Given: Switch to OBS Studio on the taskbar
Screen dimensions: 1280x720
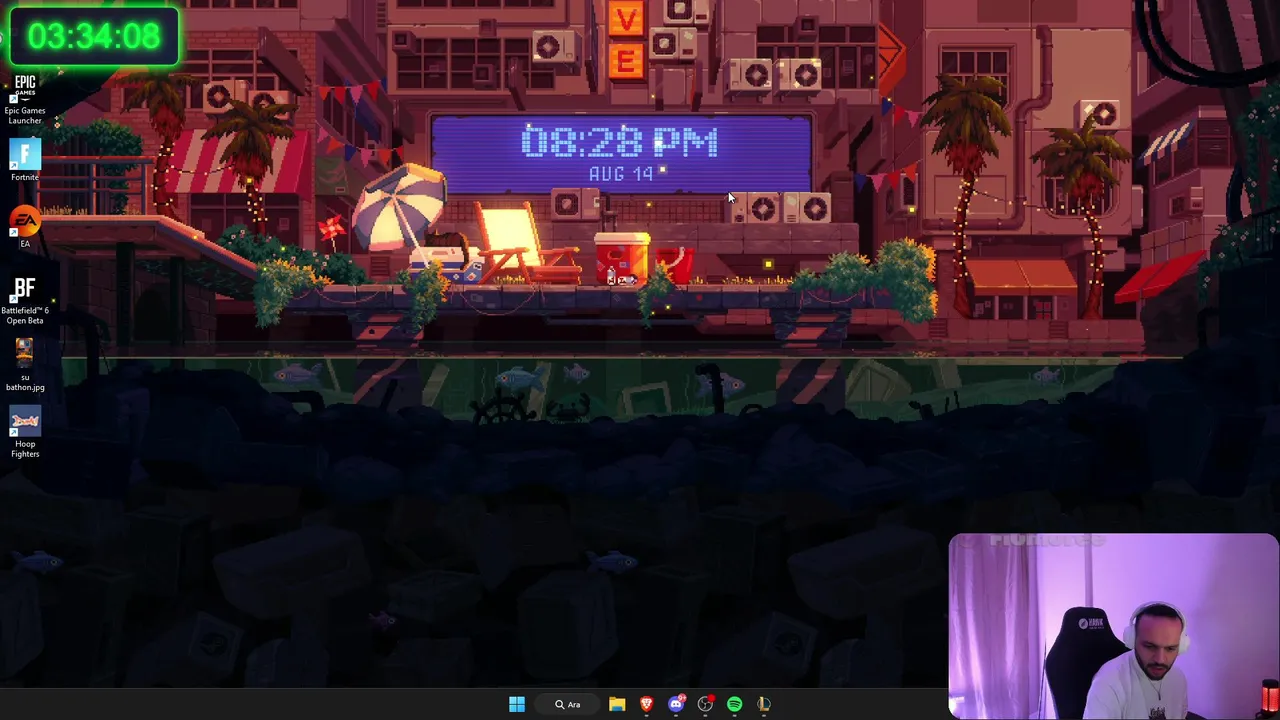Looking at the screenshot, I should click(705, 704).
